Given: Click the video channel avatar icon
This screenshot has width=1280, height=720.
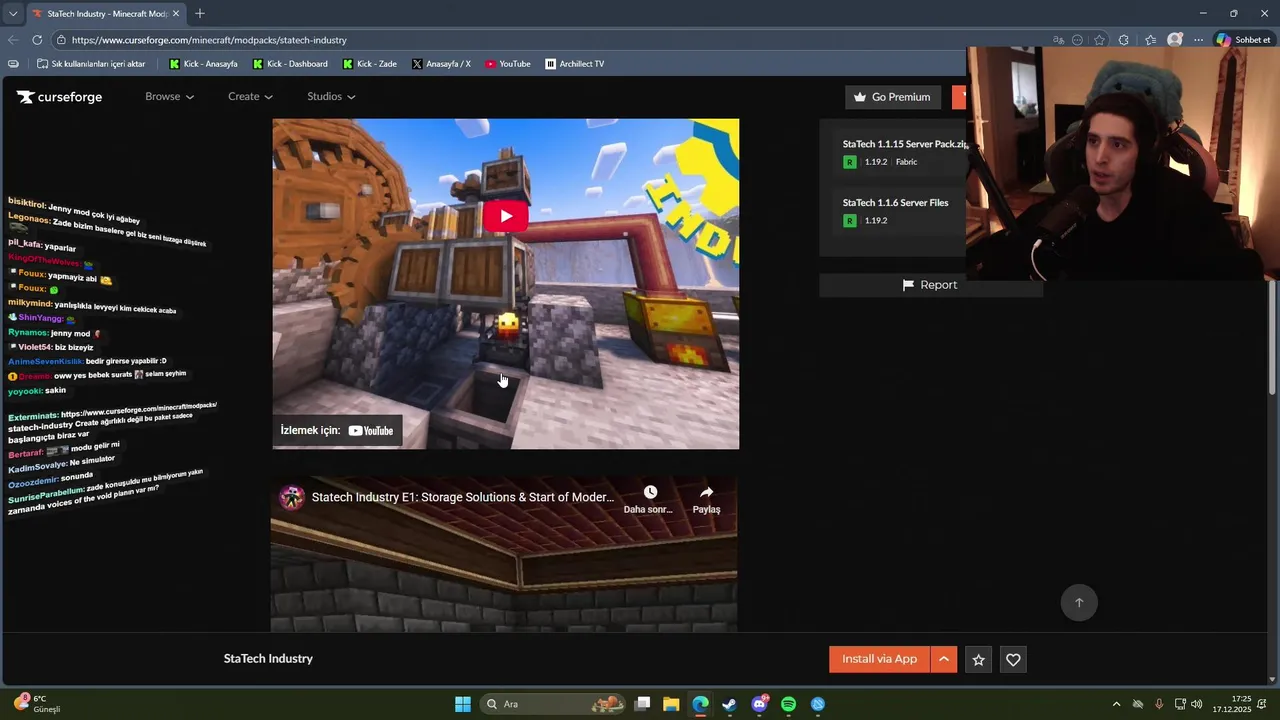Looking at the screenshot, I should coord(292,498).
